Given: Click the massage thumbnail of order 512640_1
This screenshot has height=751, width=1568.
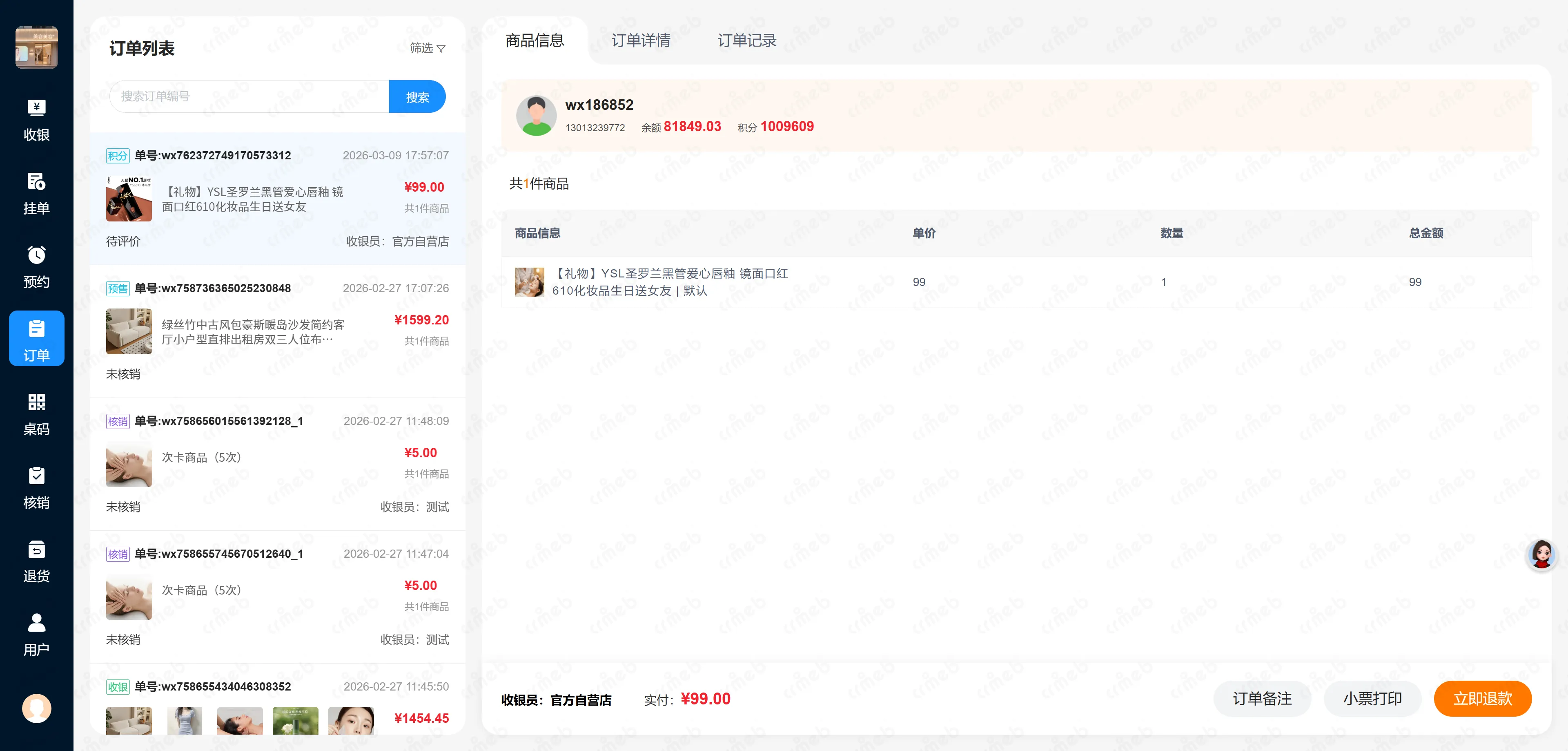Looking at the screenshot, I should click(129, 597).
